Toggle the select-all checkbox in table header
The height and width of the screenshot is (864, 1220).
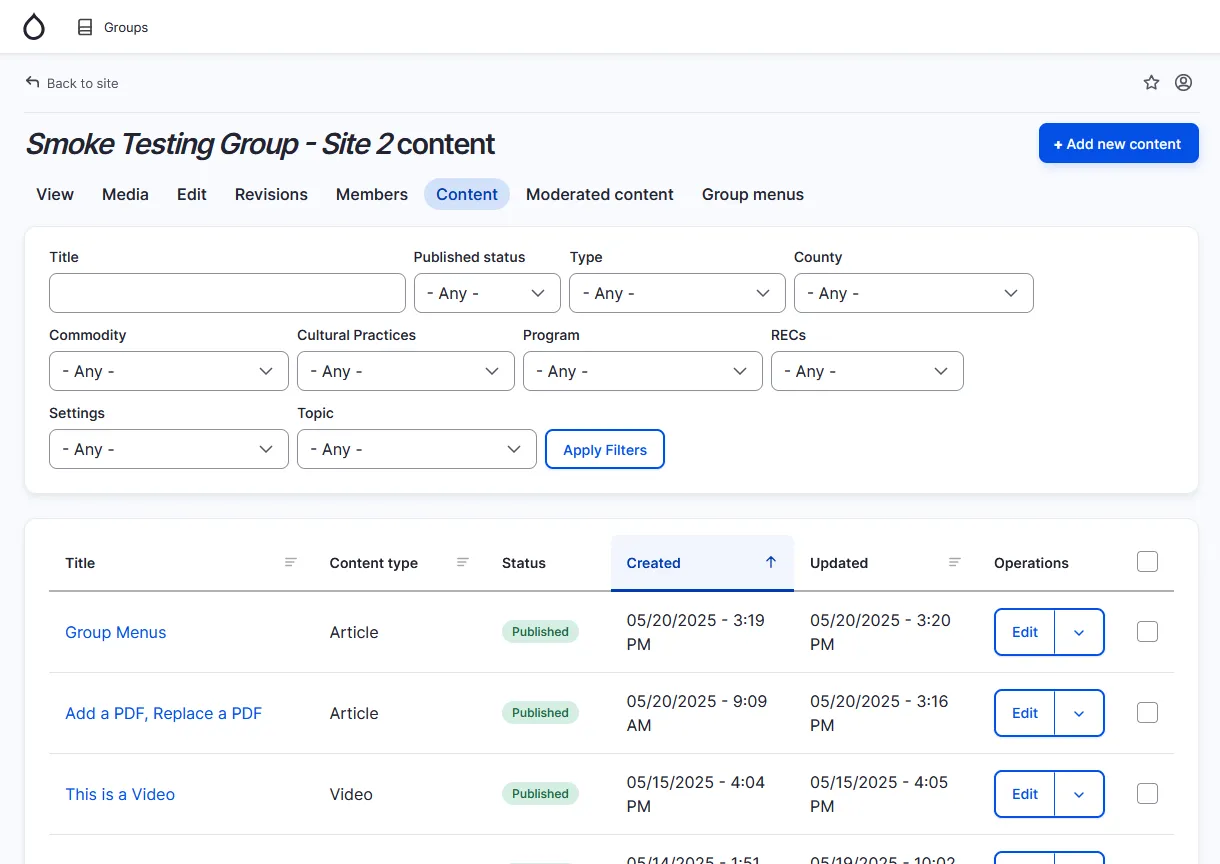[1148, 562]
